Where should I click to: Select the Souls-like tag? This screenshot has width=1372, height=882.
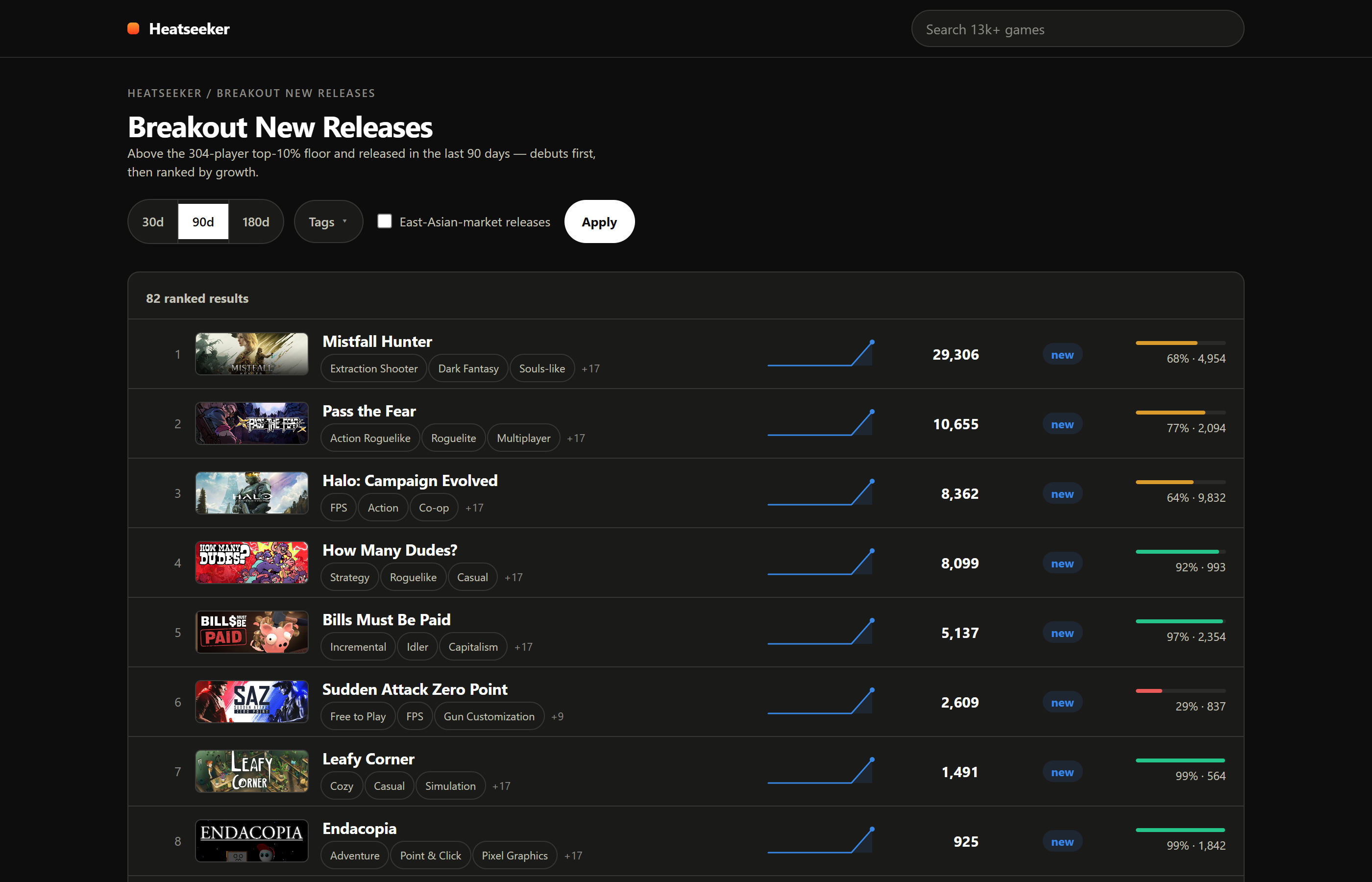pos(542,368)
